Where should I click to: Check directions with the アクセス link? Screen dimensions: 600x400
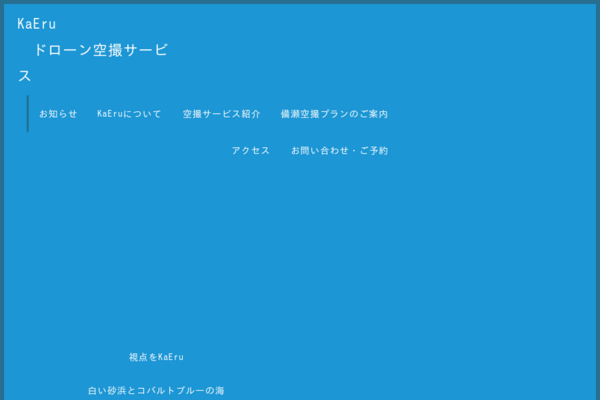click(x=251, y=151)
